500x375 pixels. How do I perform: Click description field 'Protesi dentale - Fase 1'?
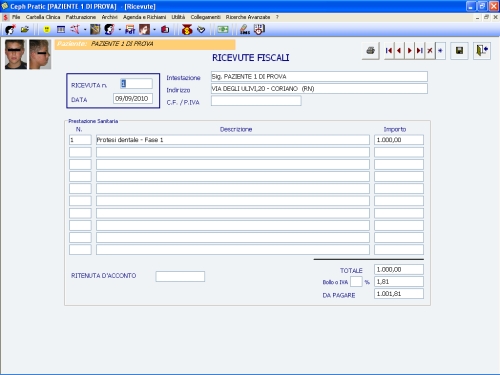(x=233, y=140)
